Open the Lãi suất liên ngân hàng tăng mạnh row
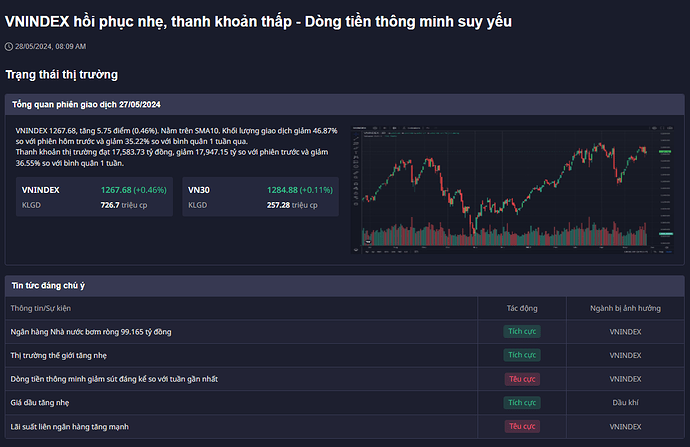The width and height of the screenshot is (690, 447). pos(69,427)
